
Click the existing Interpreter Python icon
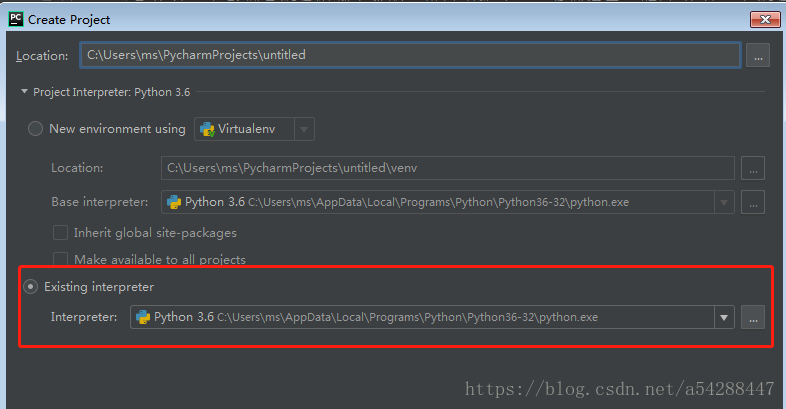[143, 317]
